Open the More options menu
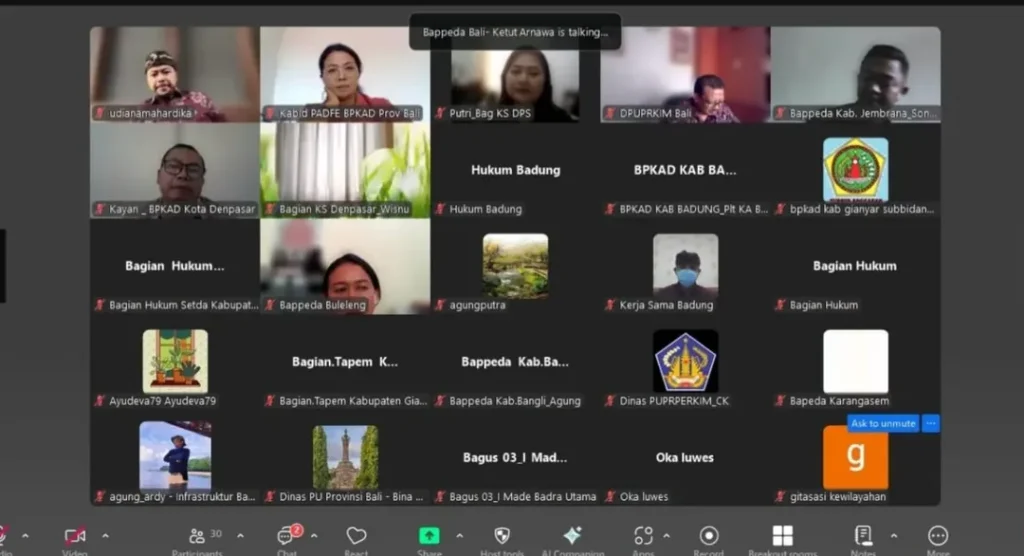Viewport: 1024px width, 556px height. 937,537
